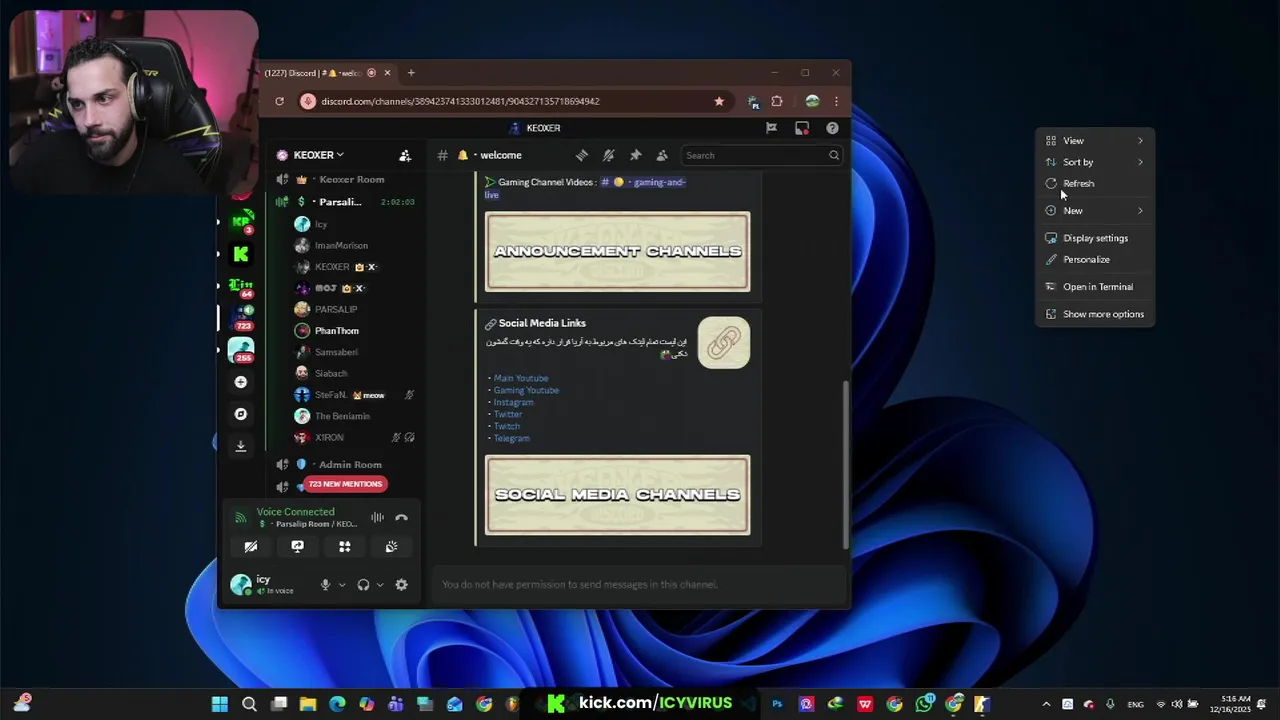Select user ImanMorison in voice list
Image resolution: width=1280 pixels, height=720 pixels.
point(342,245)
